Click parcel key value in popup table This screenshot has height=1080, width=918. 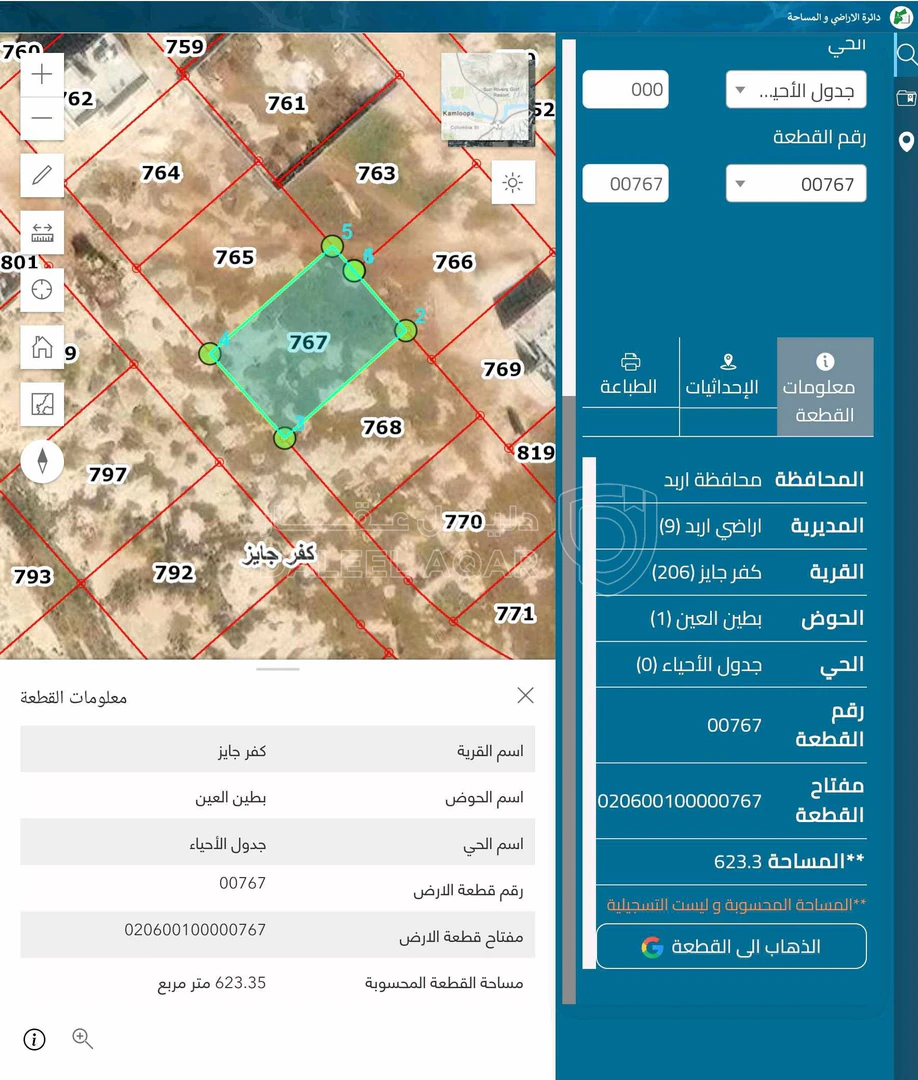click(x=195, y=930)
